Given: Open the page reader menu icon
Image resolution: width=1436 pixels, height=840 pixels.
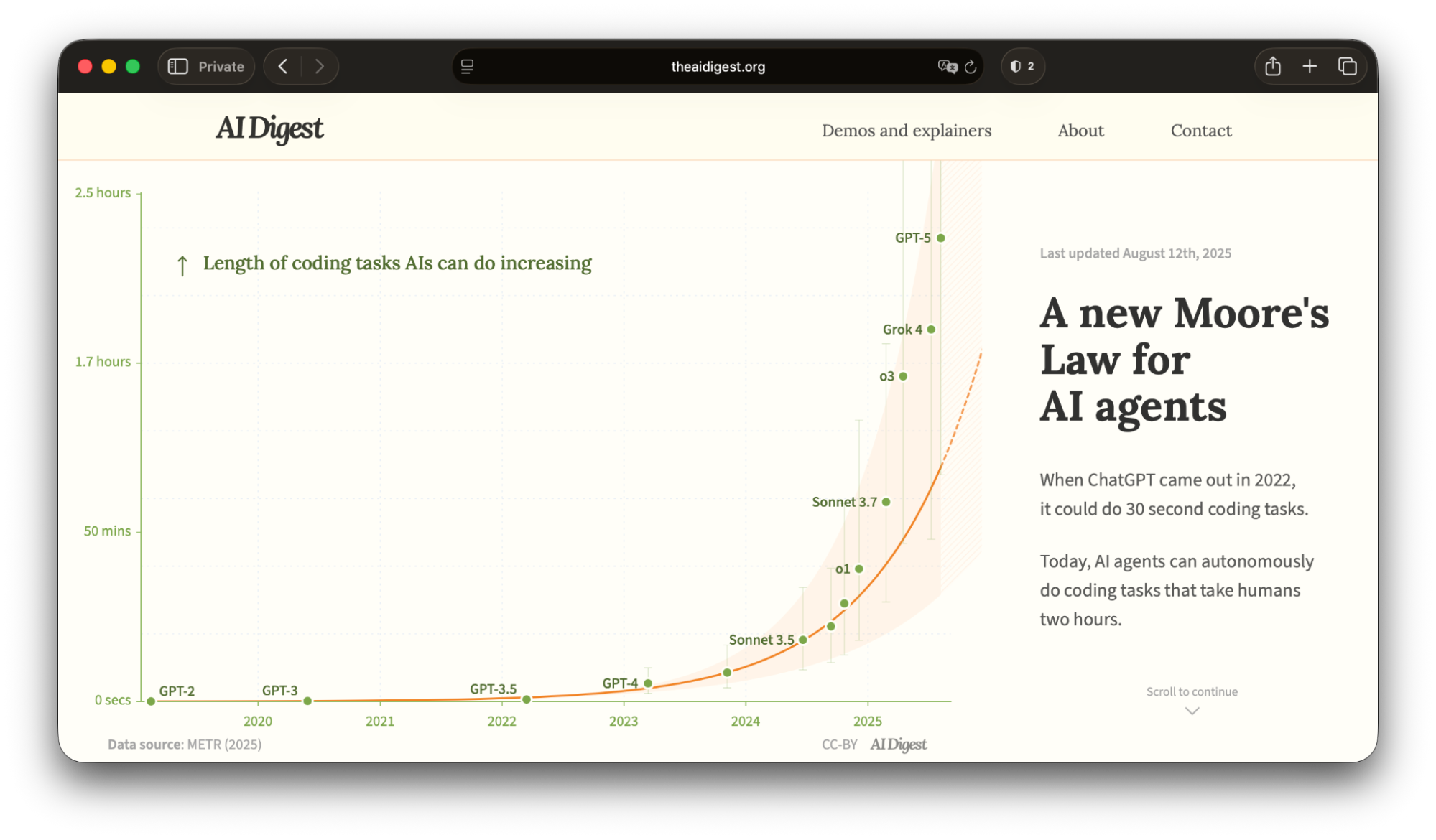Looking at the screenshot, I should (468, 67).
